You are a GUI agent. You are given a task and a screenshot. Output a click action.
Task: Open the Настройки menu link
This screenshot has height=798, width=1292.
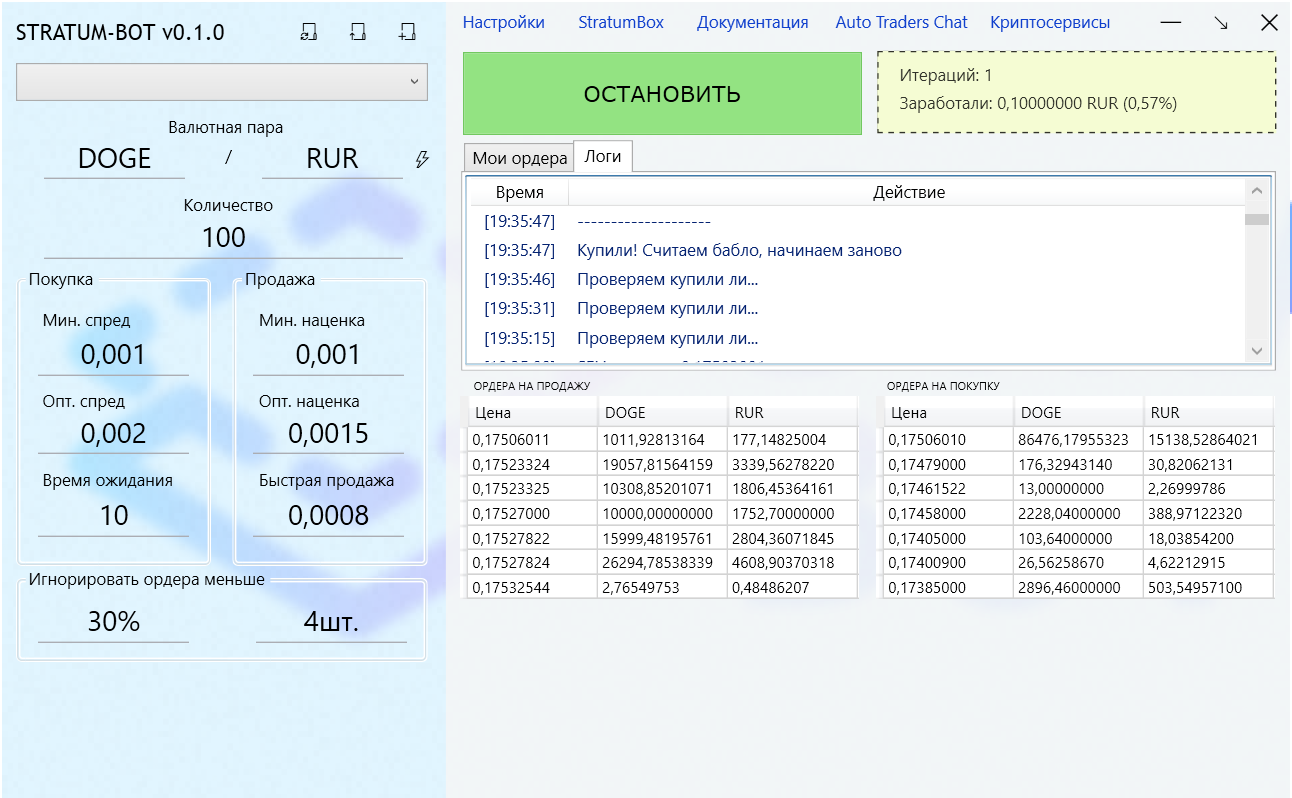click(x=503, y=22)
